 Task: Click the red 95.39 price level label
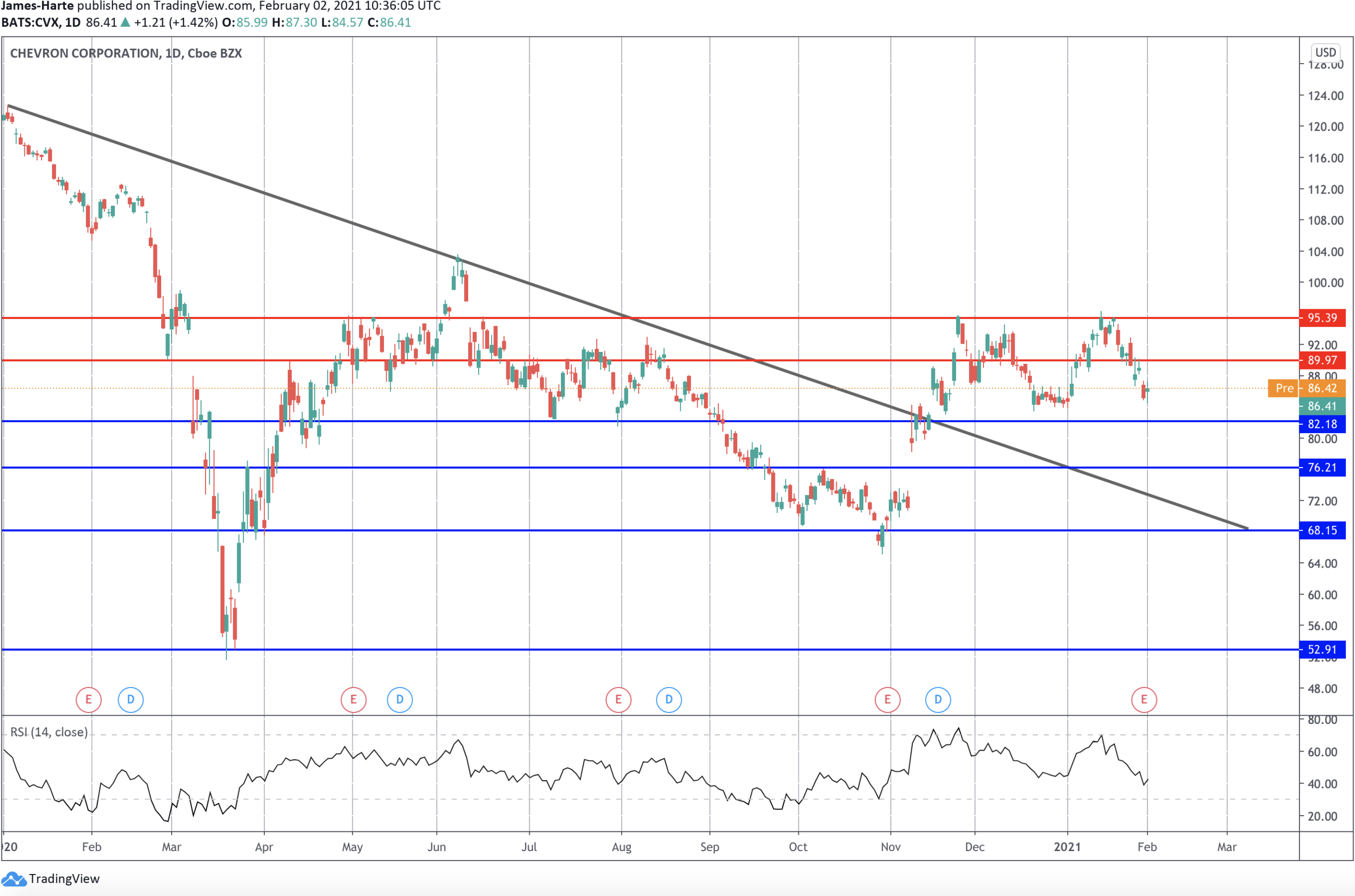click(1322, 318)
